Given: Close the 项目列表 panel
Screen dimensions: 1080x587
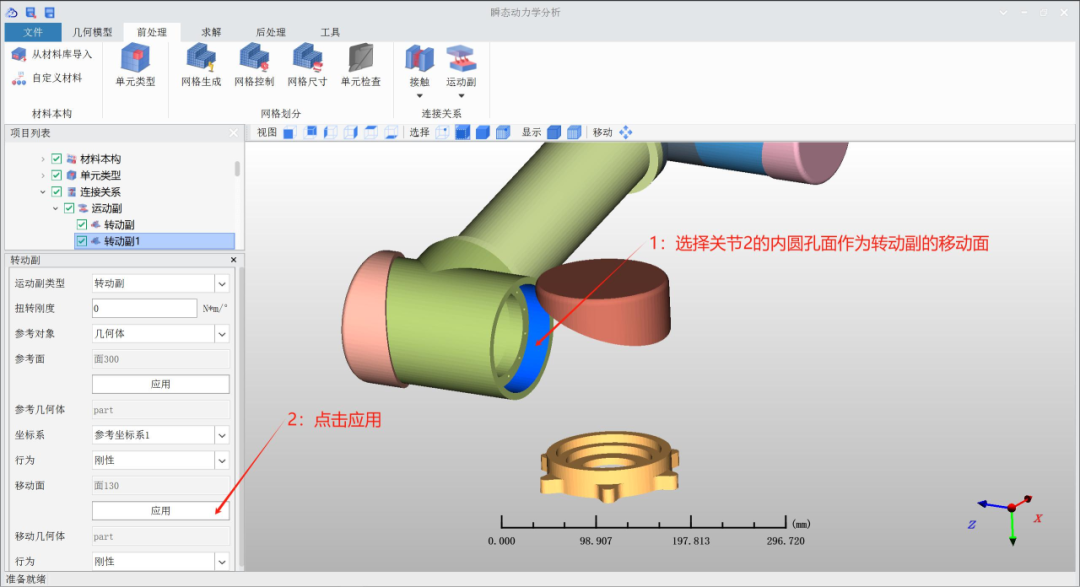Looking at the screenshot, I should [233, 133].
